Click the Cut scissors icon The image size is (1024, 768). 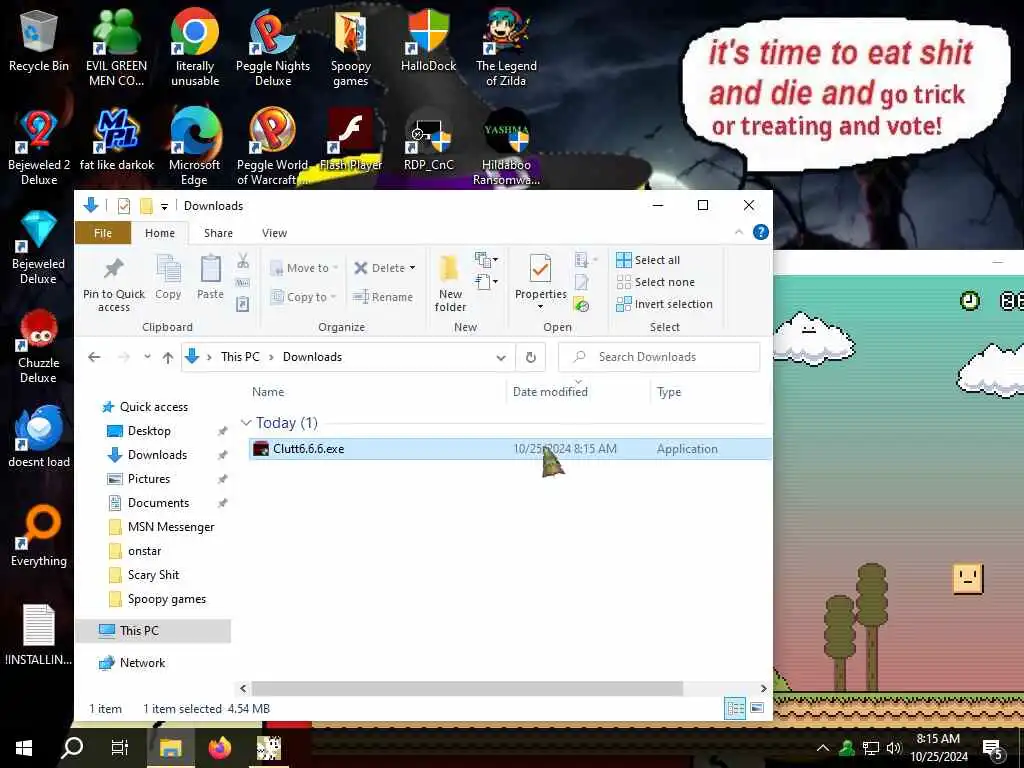(x=243, y=261)
